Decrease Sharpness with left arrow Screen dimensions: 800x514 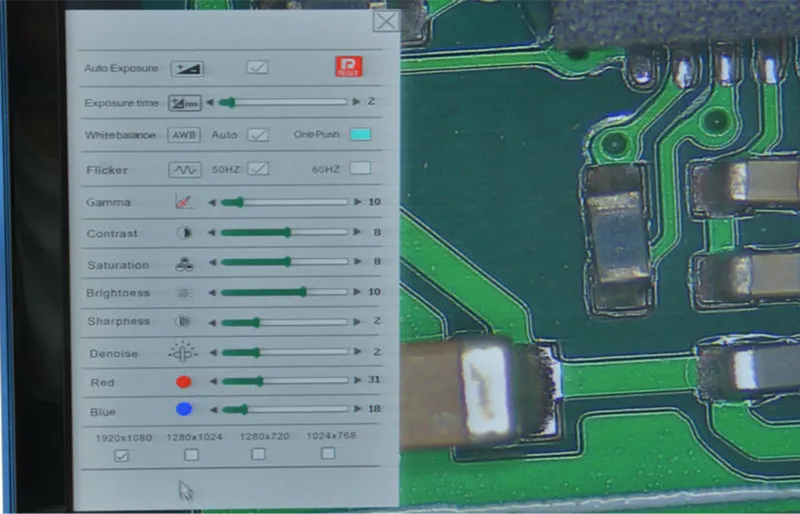[x=212, y=323]
